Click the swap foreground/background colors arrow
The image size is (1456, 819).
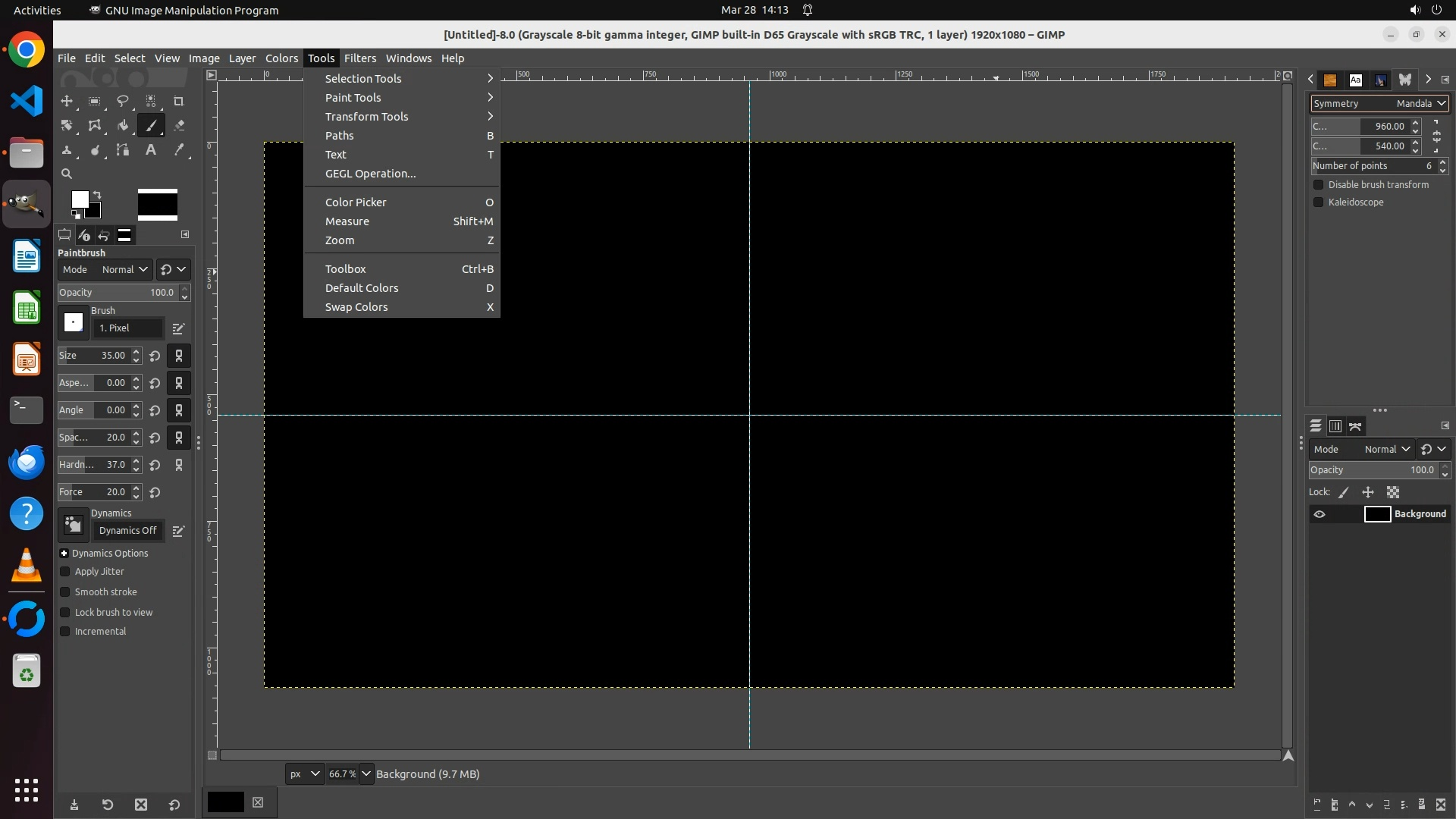(x=97, y=195)
